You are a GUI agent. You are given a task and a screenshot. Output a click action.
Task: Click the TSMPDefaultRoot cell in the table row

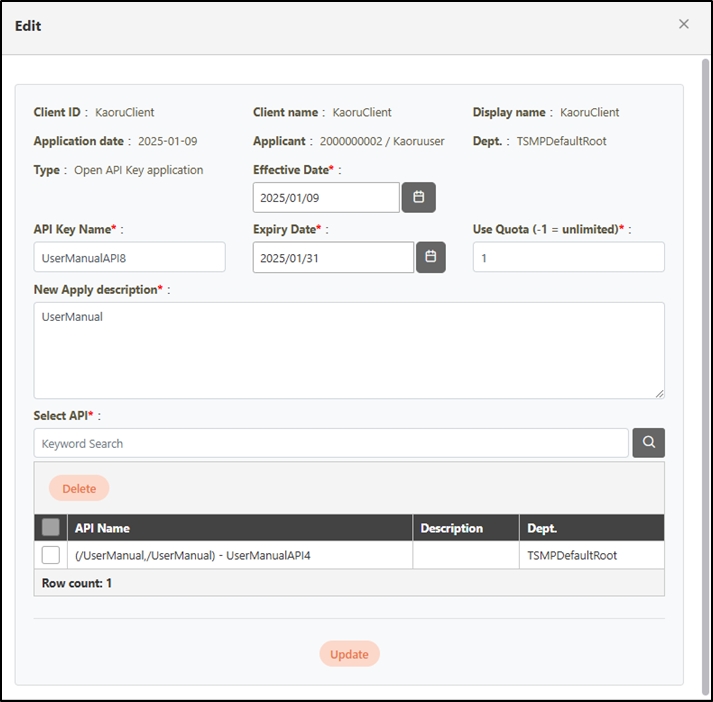pos(572,555)
